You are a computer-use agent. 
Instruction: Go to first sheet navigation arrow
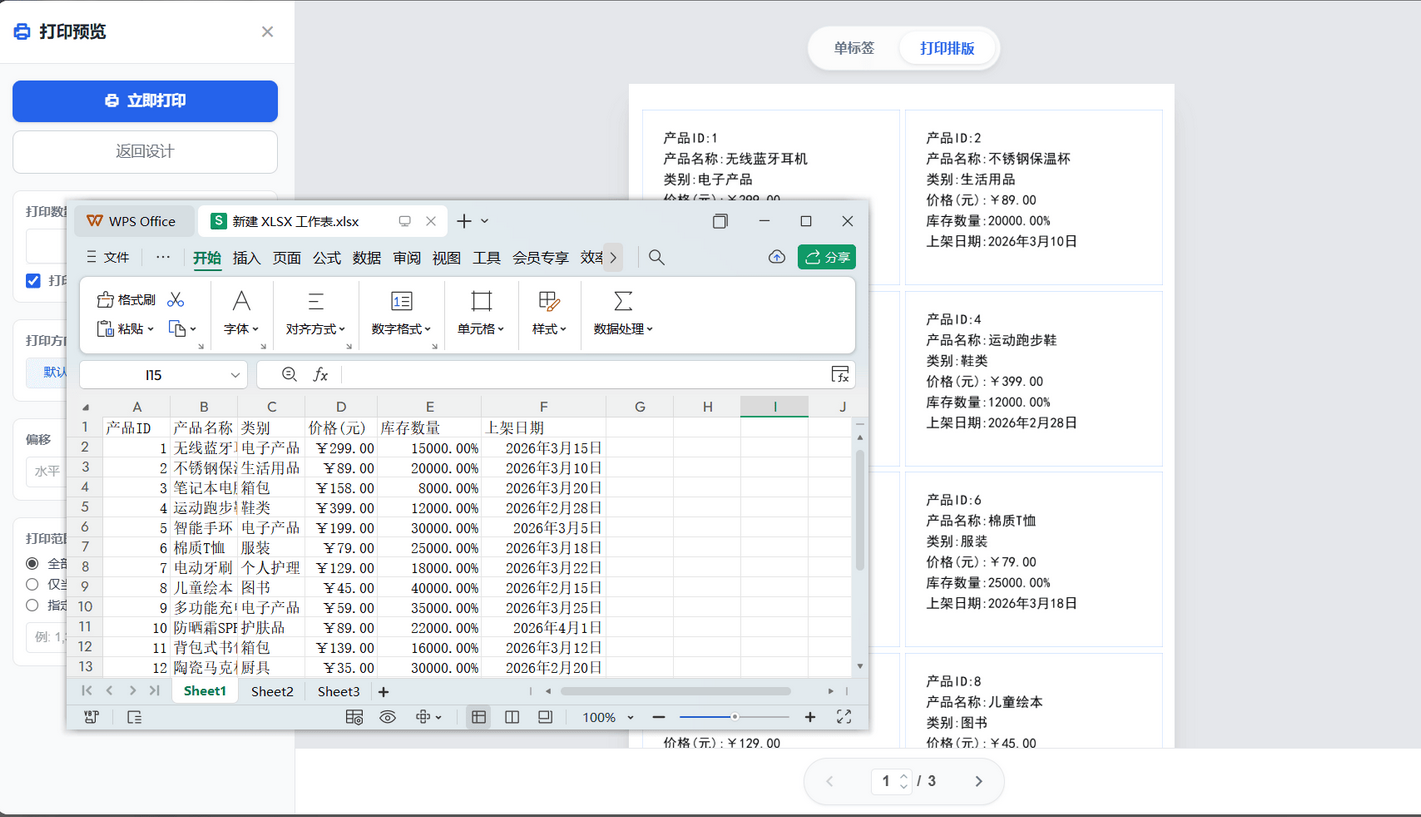pos(87,691)
